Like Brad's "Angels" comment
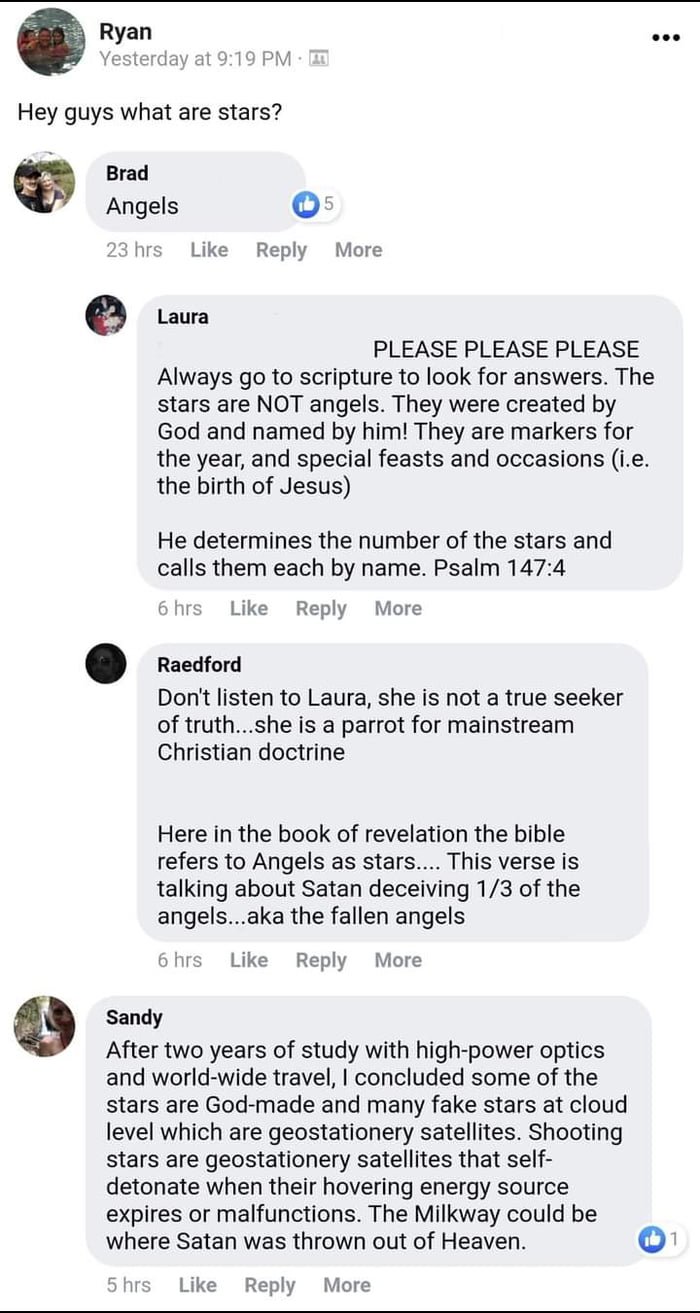Image resolution: width=700 pixels, height=1313 pixels. (x=209, y=250)
